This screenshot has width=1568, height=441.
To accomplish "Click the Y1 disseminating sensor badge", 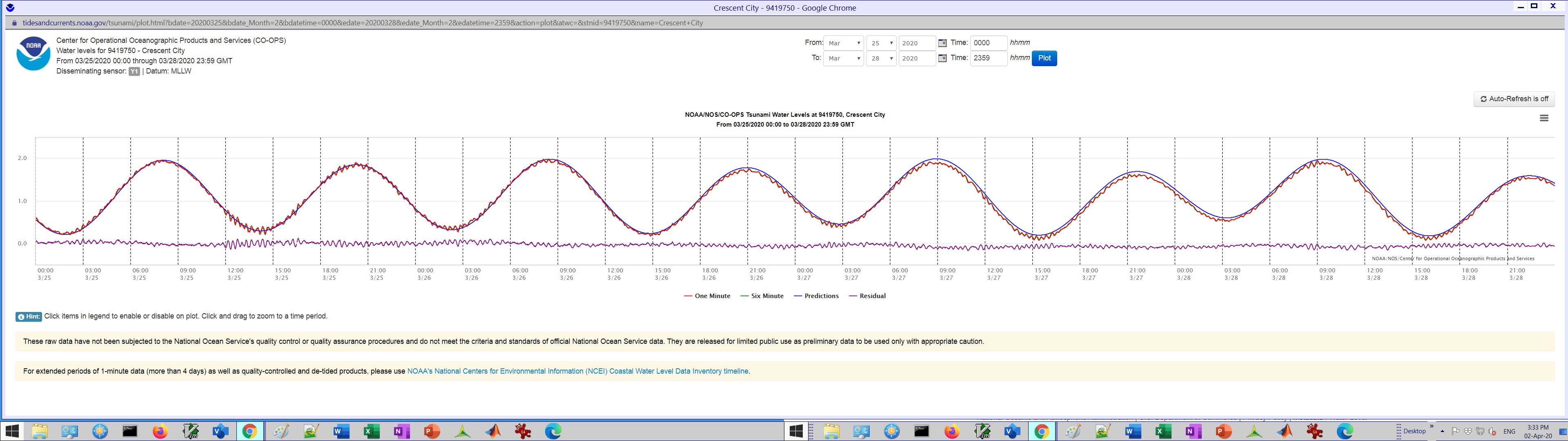I will pos(134,71).
